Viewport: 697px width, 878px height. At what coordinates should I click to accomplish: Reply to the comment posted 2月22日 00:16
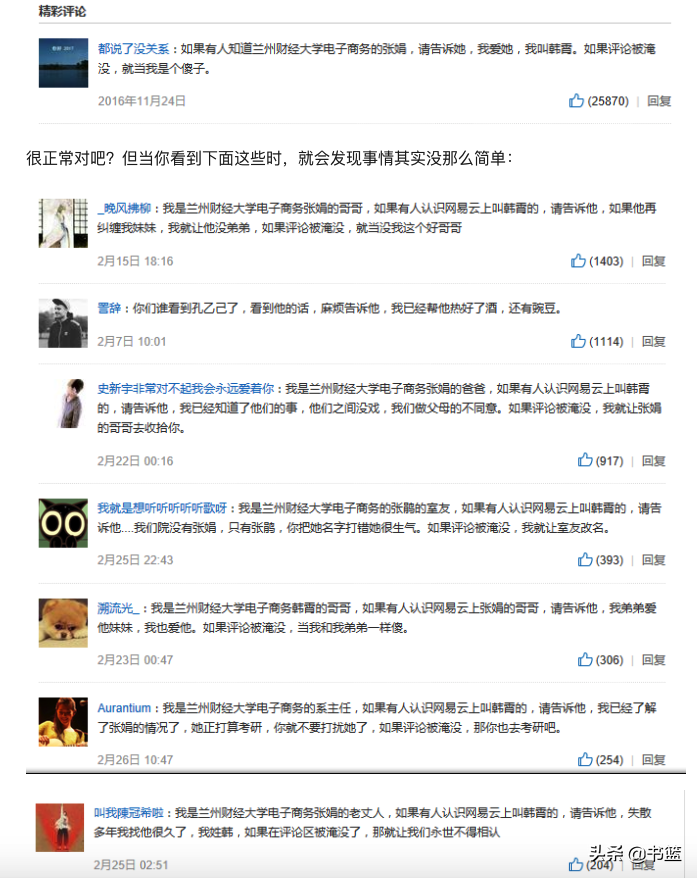pos(653,461)
